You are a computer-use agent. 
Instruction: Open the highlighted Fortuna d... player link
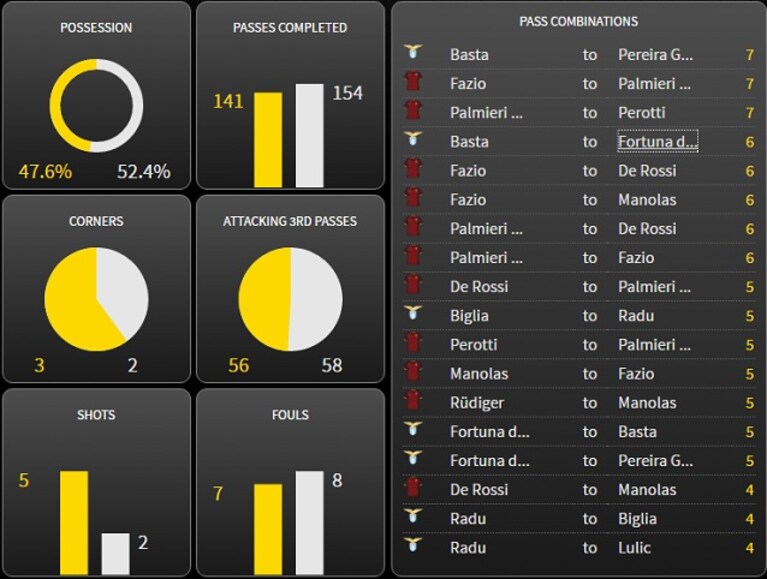[657, 141]
